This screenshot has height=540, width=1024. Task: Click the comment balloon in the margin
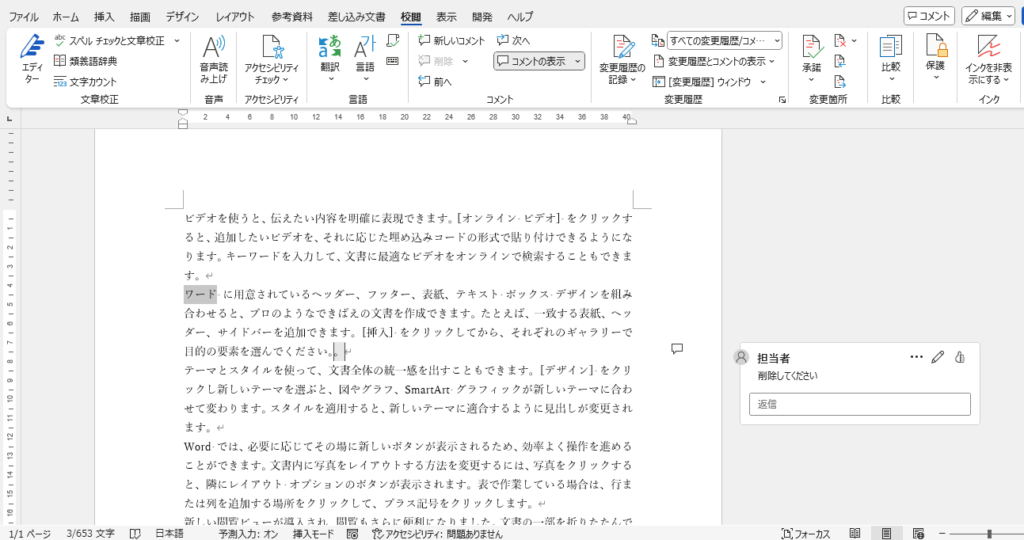click(677, 349)
